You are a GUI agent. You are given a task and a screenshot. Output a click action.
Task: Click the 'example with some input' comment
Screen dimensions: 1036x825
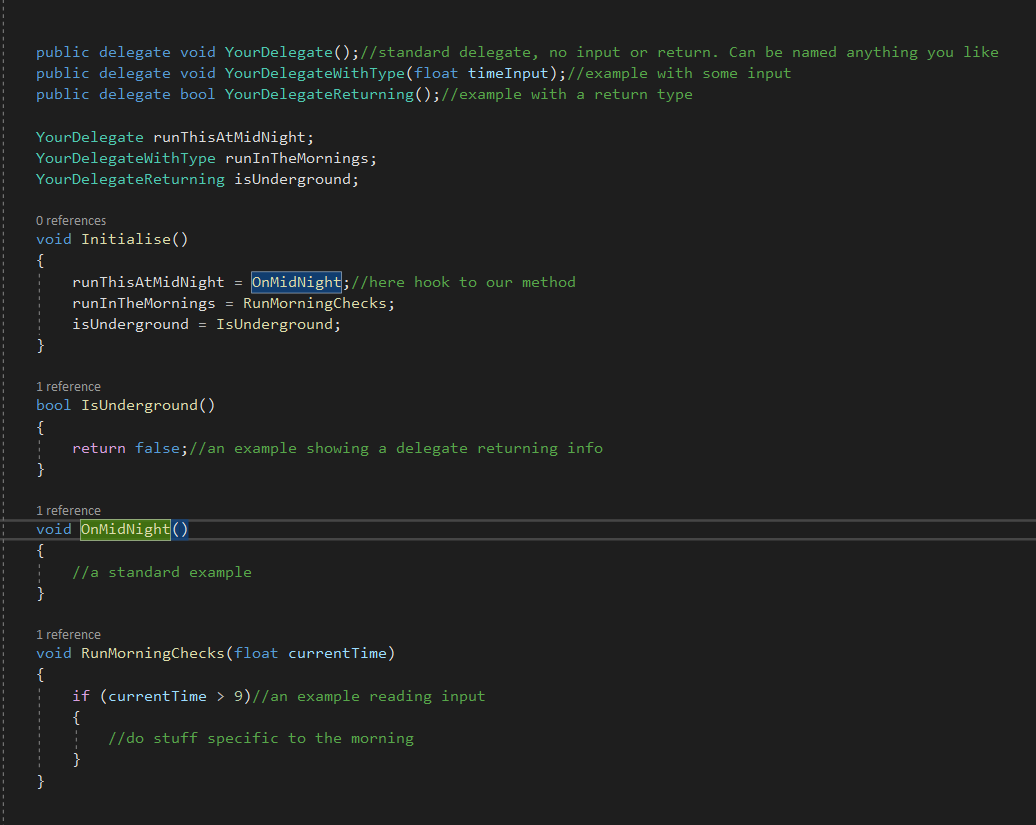[679, 73]
